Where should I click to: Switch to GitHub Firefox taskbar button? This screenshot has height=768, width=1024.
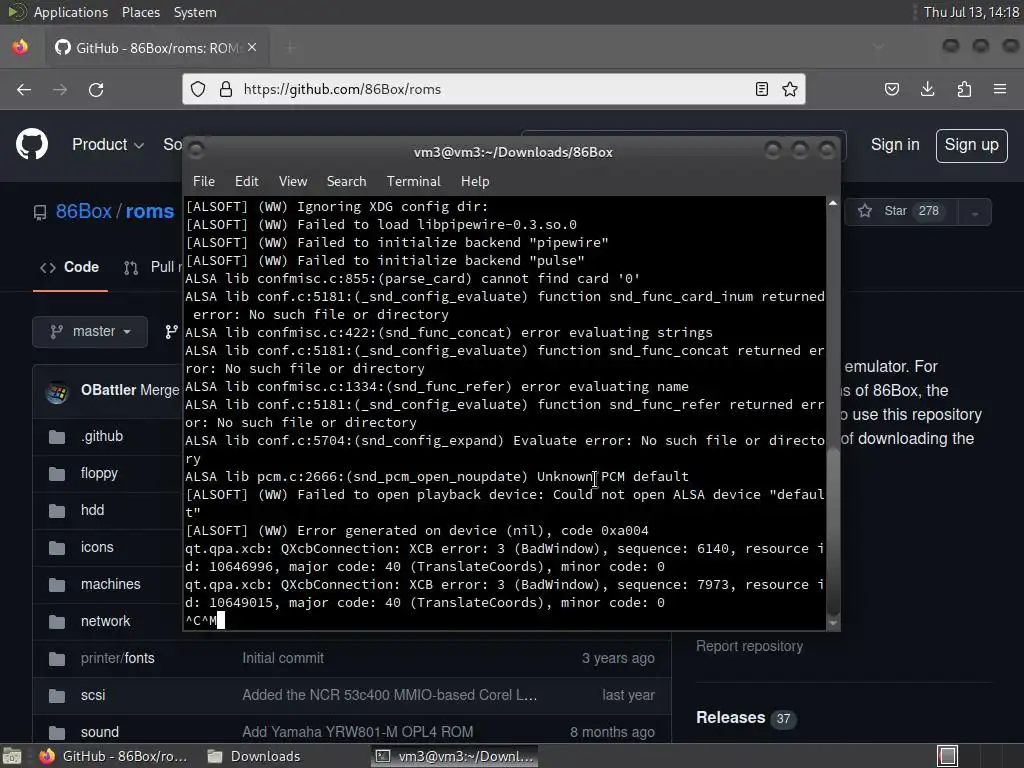click(114, 756)
